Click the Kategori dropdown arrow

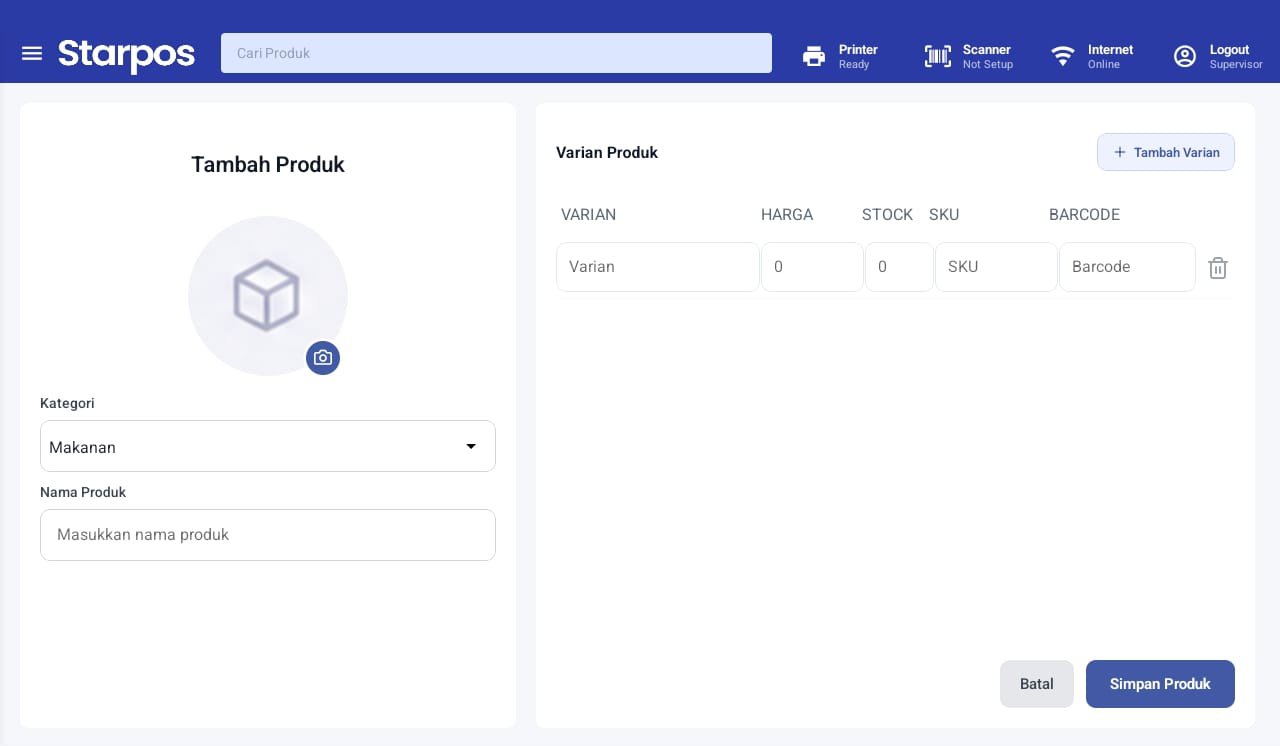[x=471, y=446]
